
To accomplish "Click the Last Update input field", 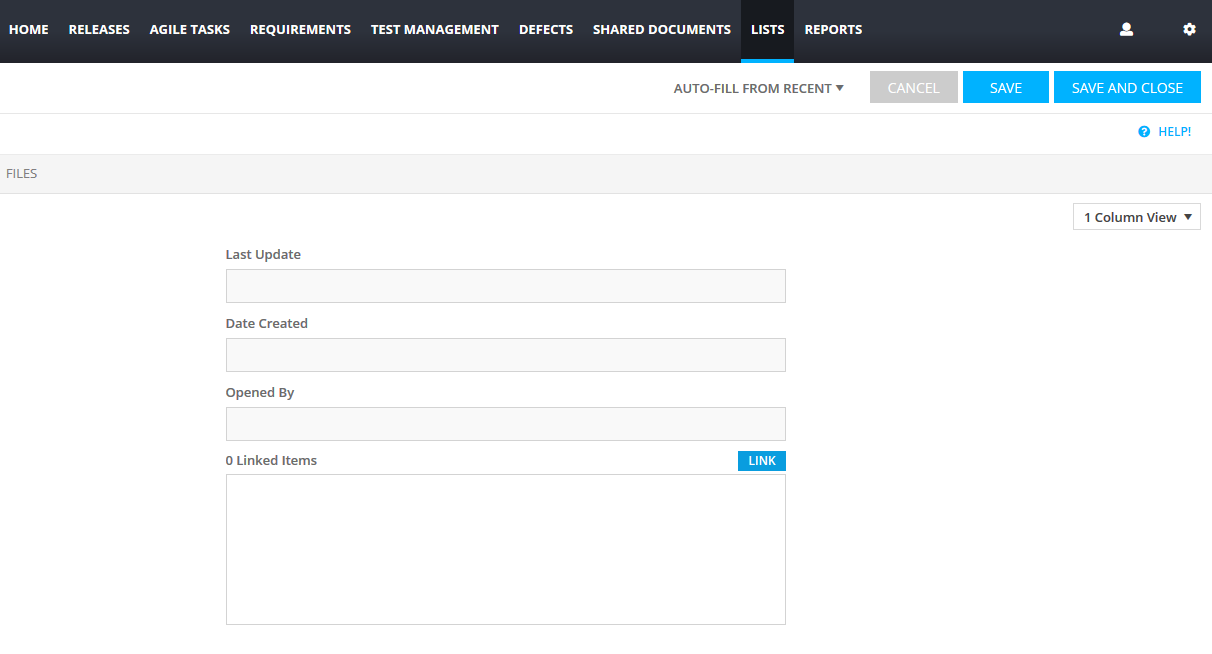I will 505,286.
